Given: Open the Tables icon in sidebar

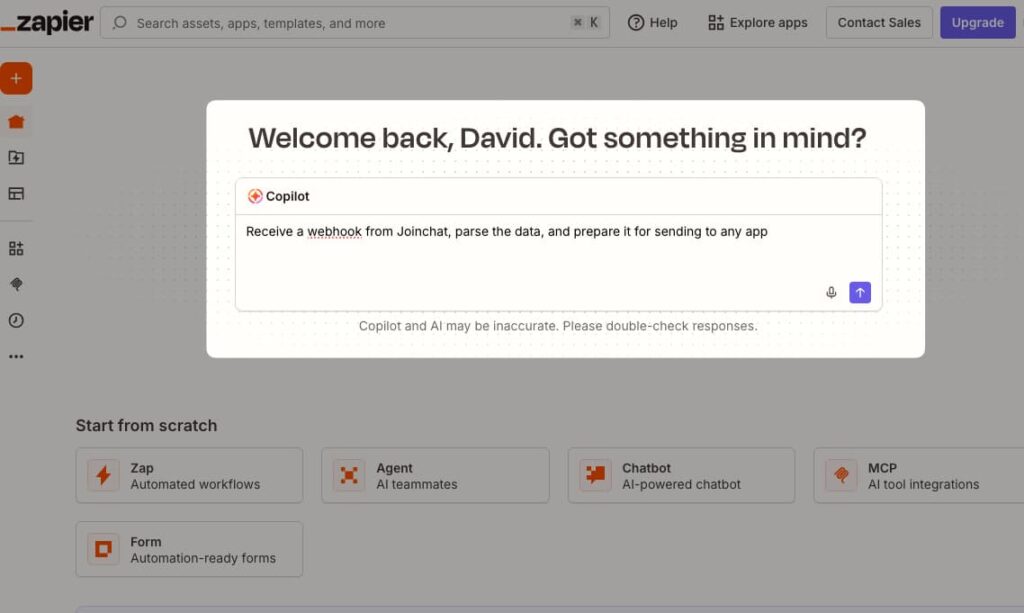Looking at the screenshot, I should [x=16, y=193].
